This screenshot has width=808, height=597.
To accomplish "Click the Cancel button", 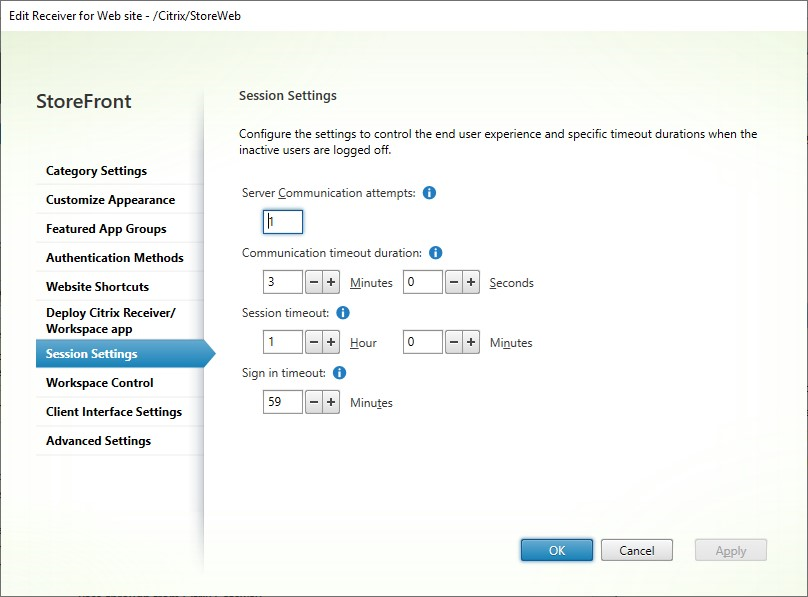I will tap(637, 550).
